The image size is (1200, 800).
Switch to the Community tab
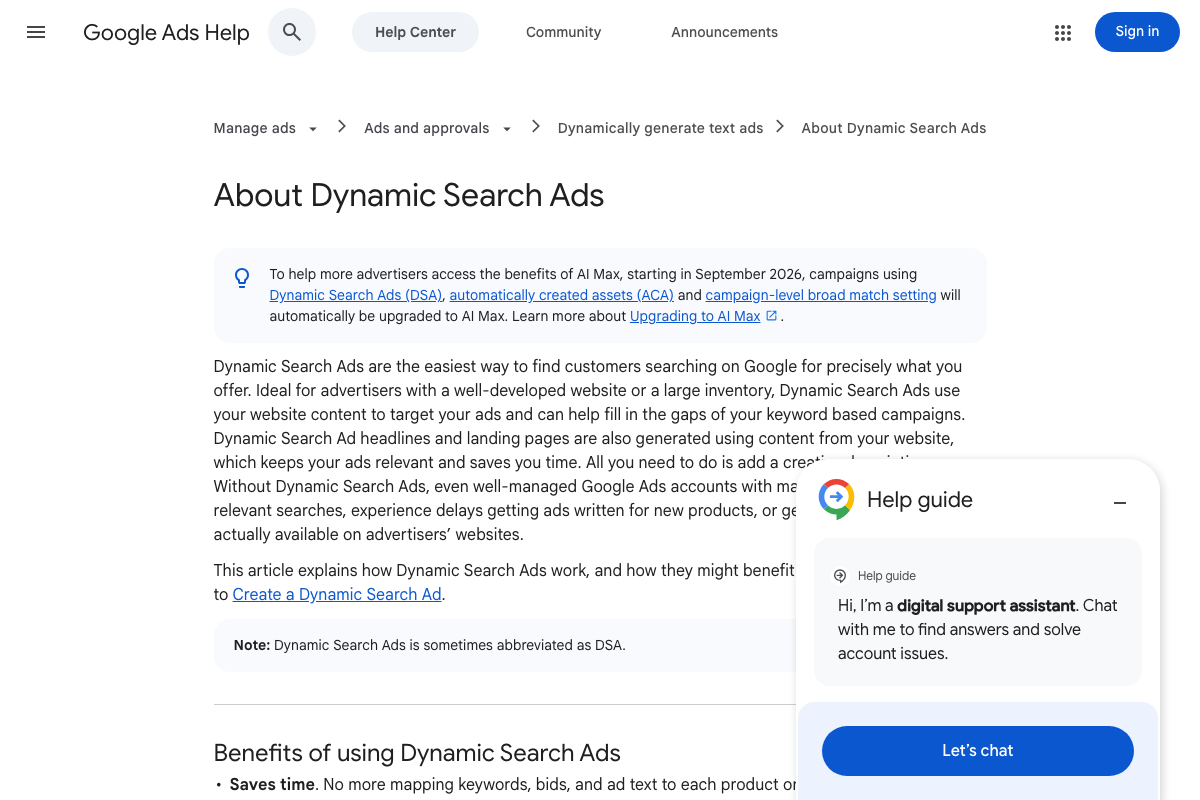tap(564, 32)
